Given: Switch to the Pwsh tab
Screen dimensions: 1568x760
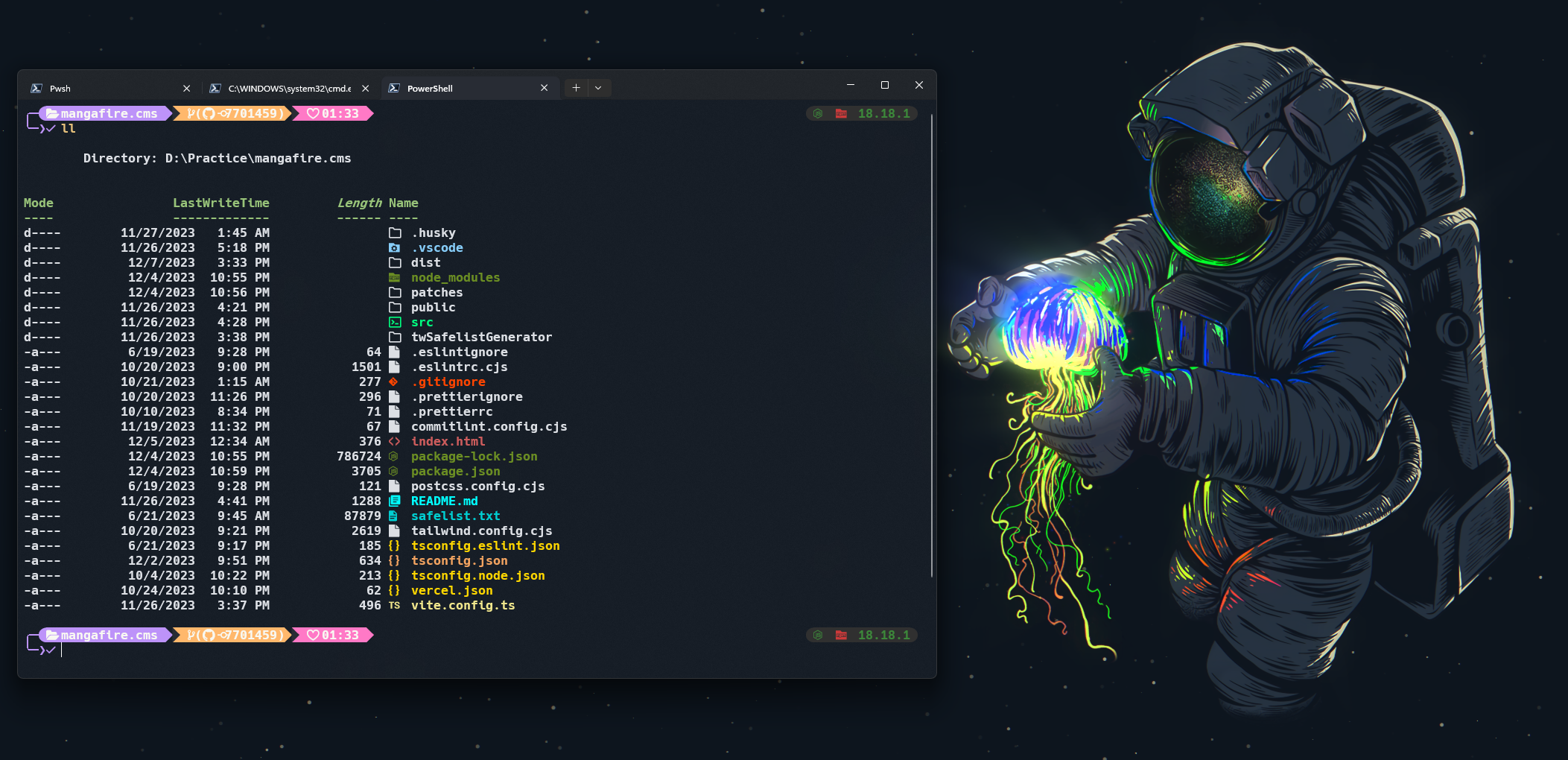Looking at the screenshot, I should 110,88.
